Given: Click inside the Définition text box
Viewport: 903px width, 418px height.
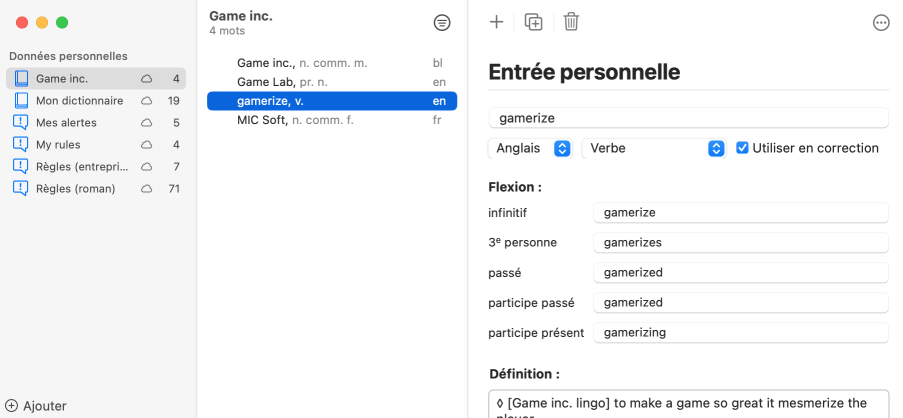Looking at the screenshot, I should [688, 404].
